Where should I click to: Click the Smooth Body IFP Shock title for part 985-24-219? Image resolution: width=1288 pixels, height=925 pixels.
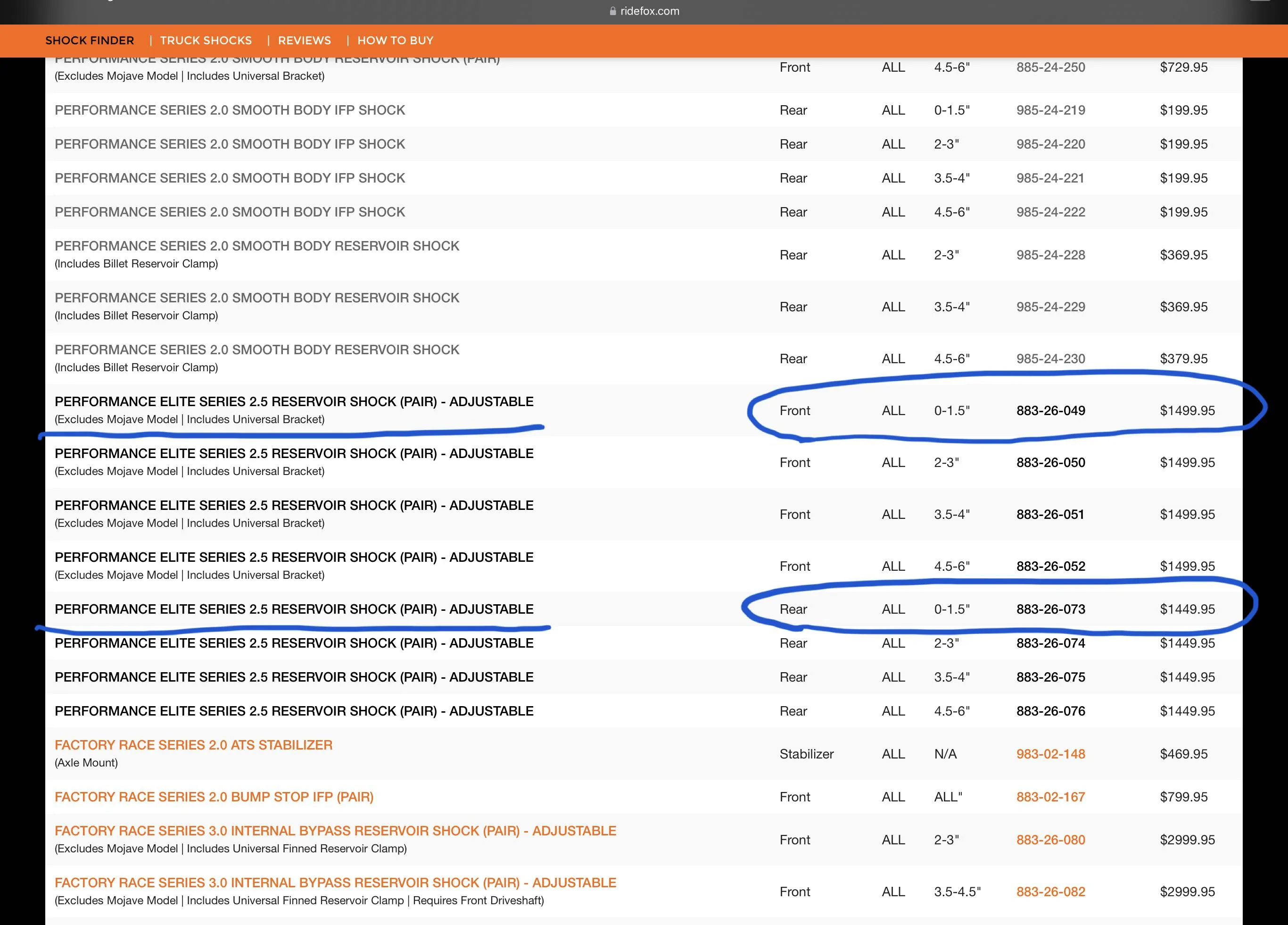pyautogui.click(x=230, y=110)
